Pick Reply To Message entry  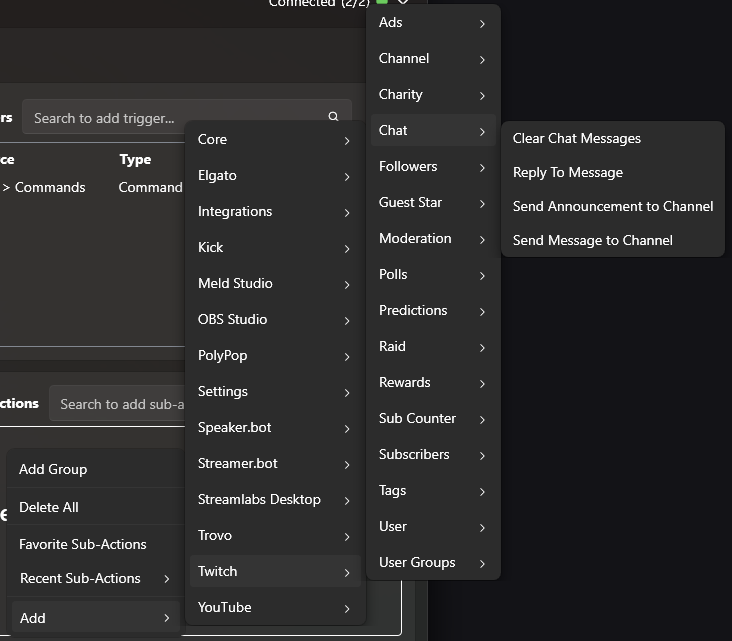[567, 172]
